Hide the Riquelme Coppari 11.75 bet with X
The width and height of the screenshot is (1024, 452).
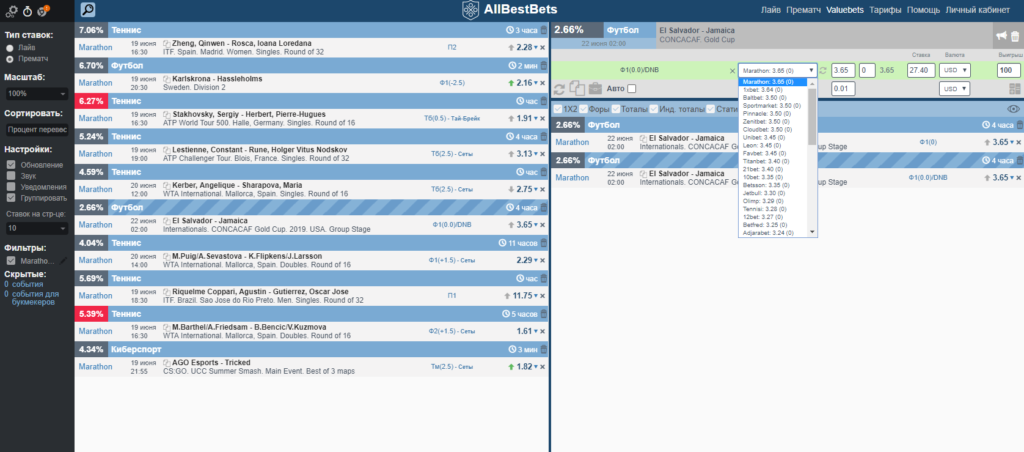[x=543, y=296]
